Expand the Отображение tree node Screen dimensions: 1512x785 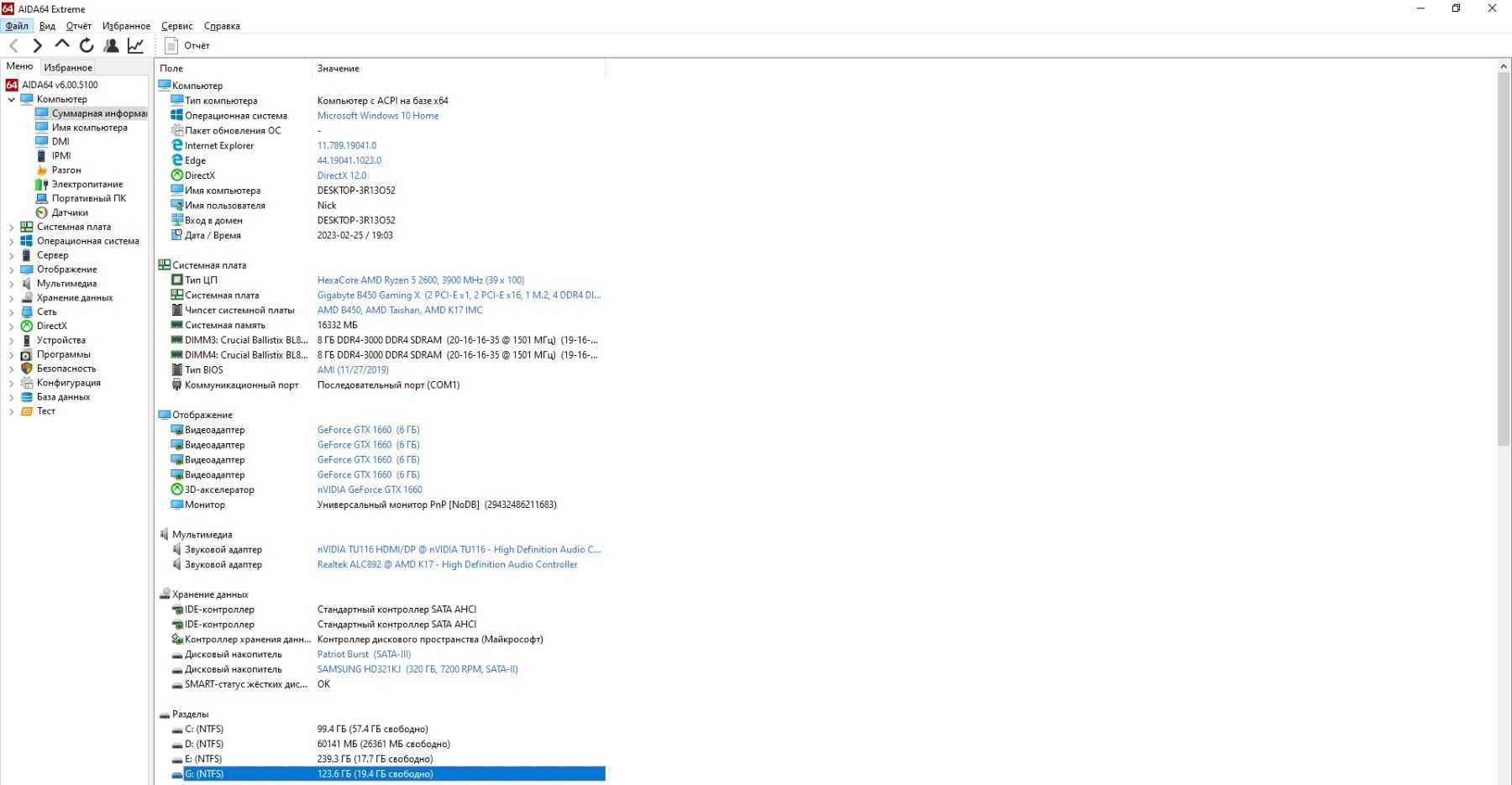pos(11,270)
